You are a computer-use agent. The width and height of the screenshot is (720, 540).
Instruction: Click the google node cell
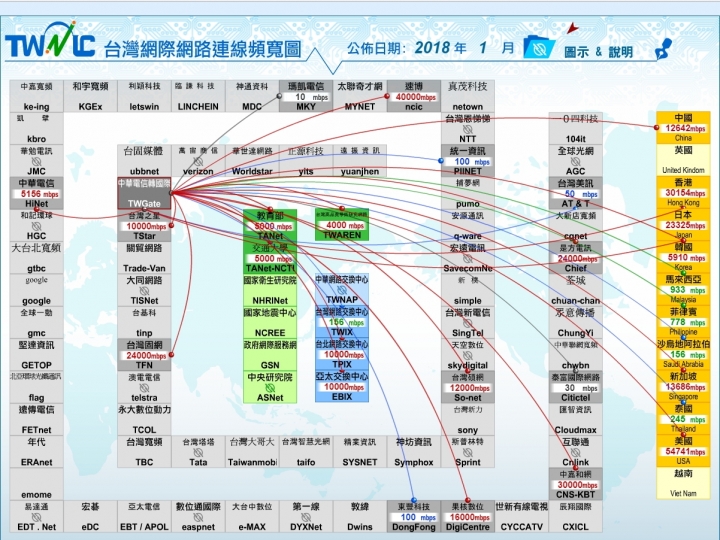[36, 290]
